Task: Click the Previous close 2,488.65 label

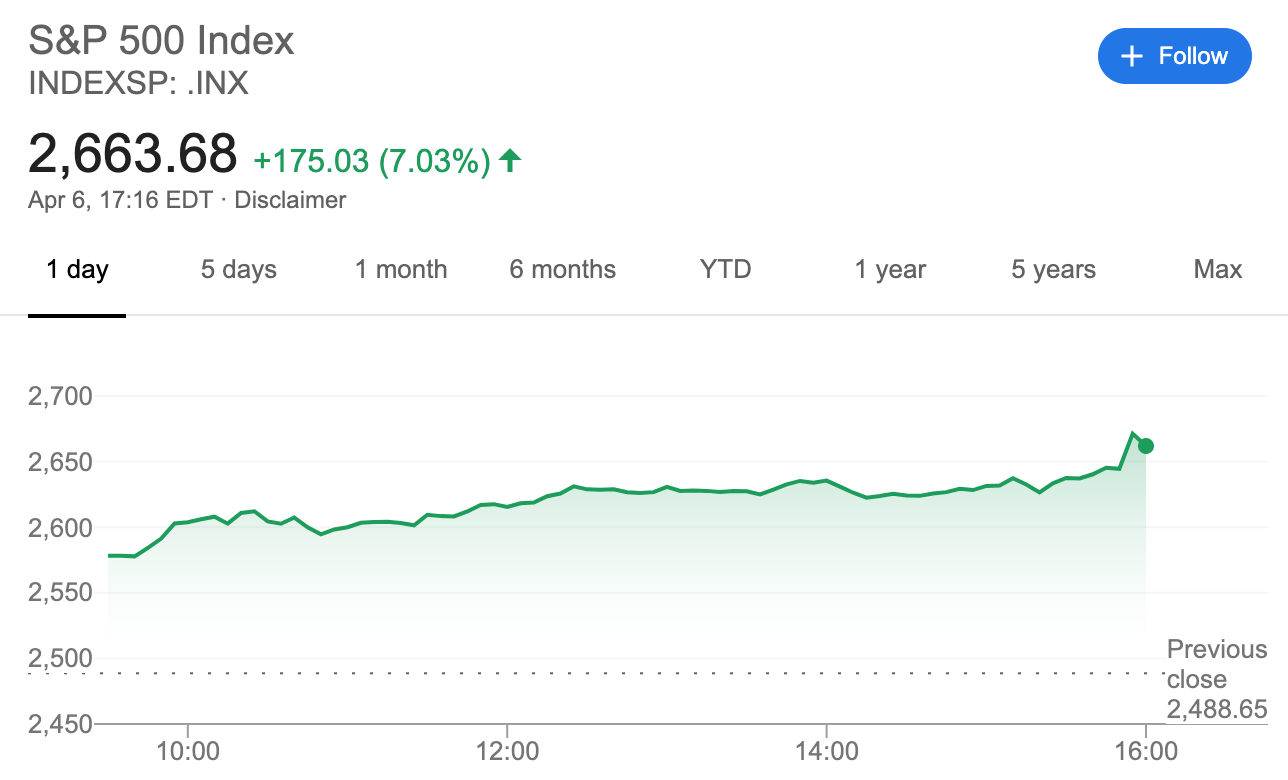Action: tap(1217, 680)
